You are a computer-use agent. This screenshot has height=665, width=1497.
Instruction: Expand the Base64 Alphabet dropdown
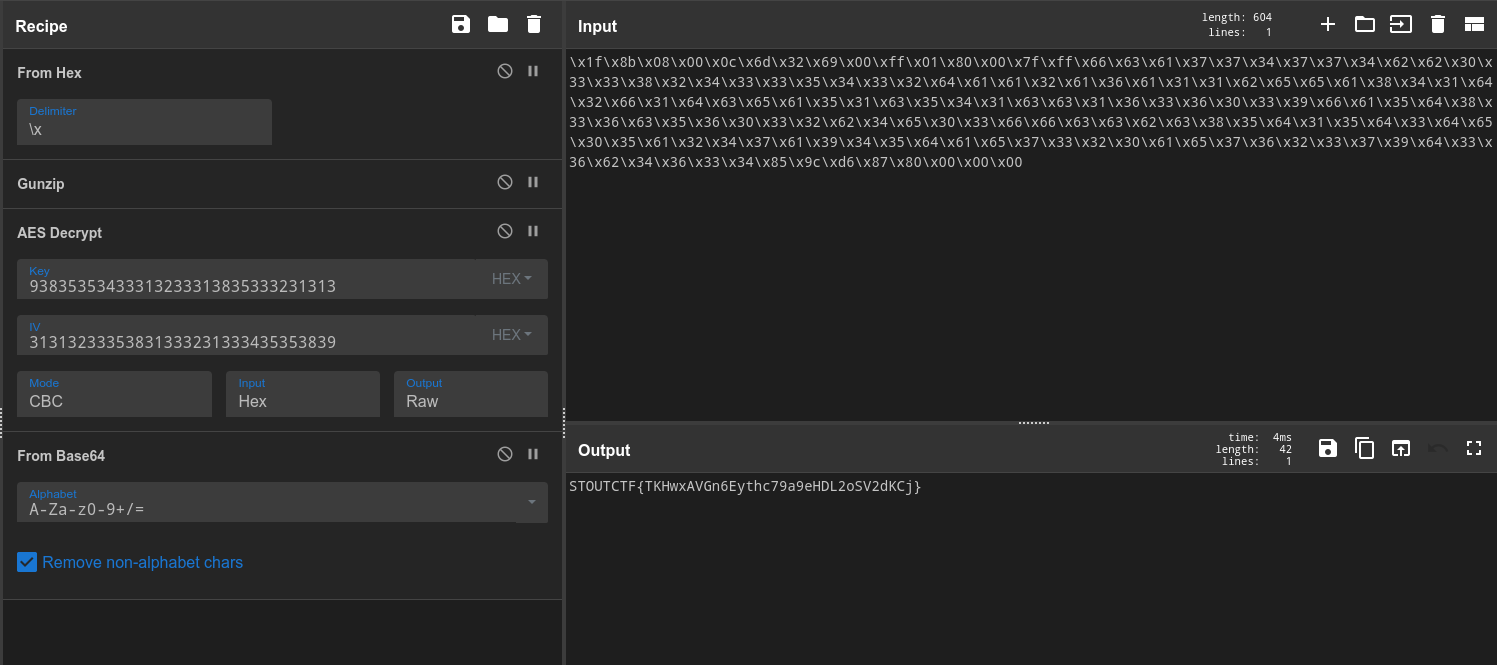[x=532, y=502]
